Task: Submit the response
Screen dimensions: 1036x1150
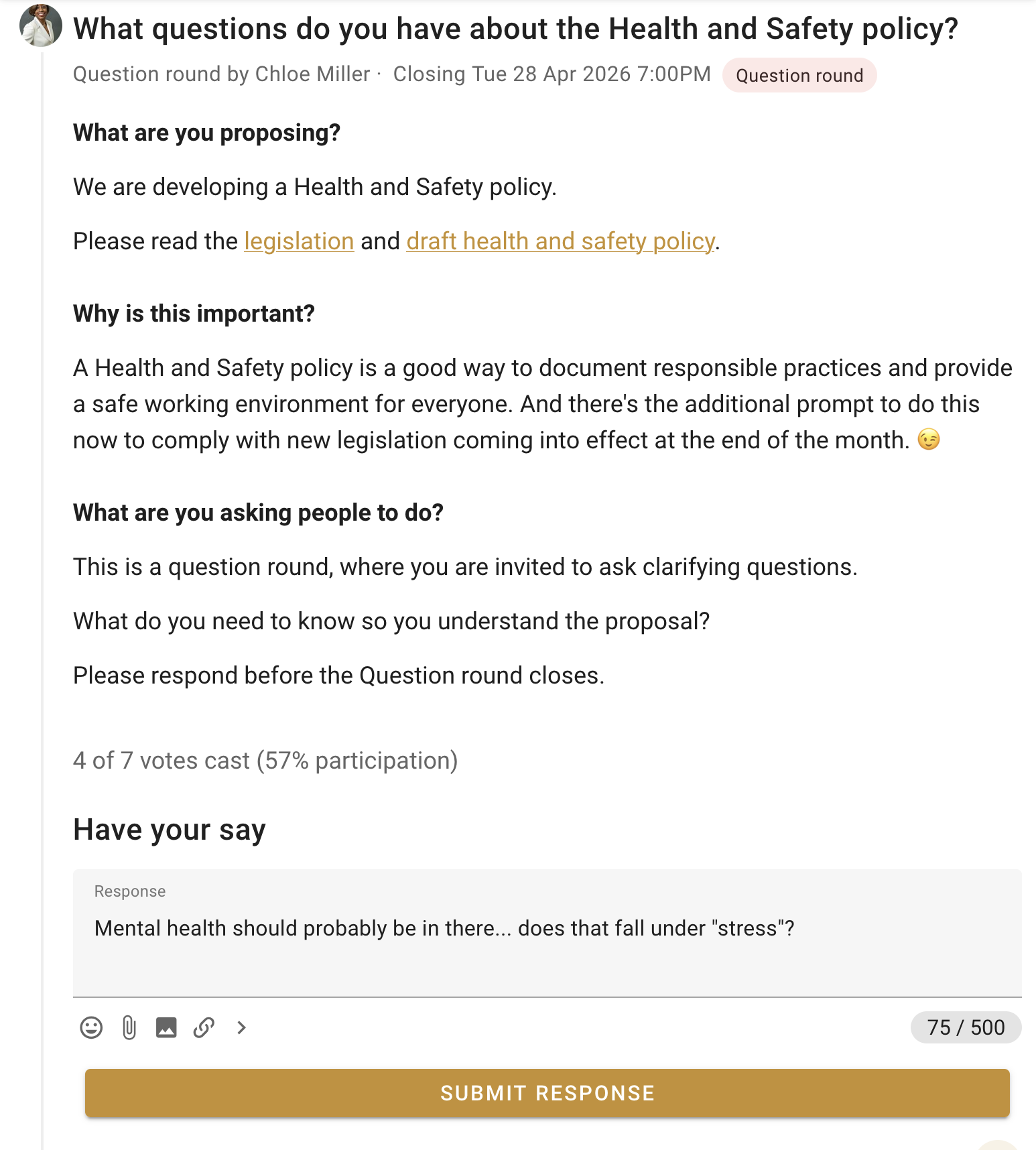Action: pos(547,1093)
